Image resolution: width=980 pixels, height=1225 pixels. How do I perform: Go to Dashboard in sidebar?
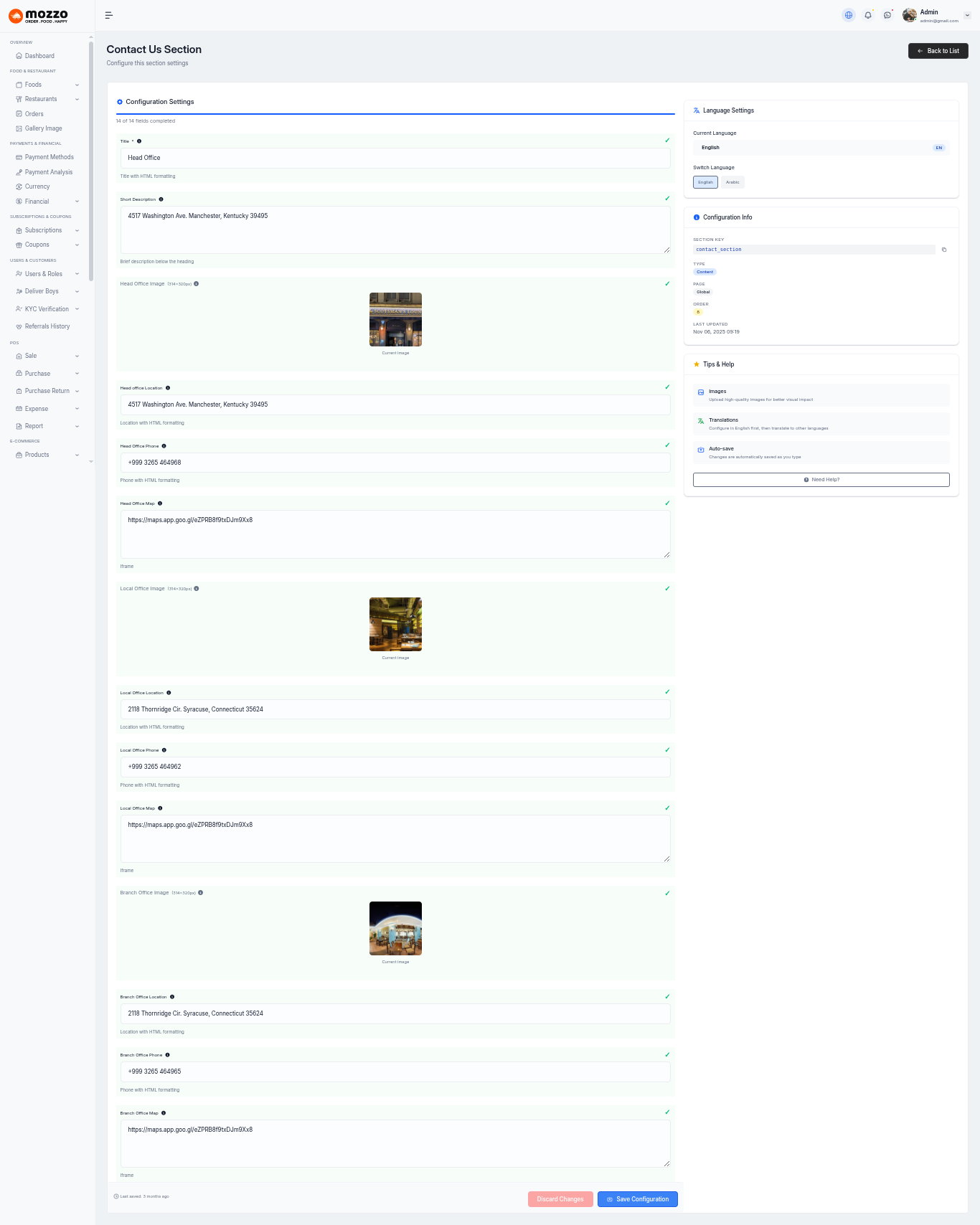click(x=39, y=56)
